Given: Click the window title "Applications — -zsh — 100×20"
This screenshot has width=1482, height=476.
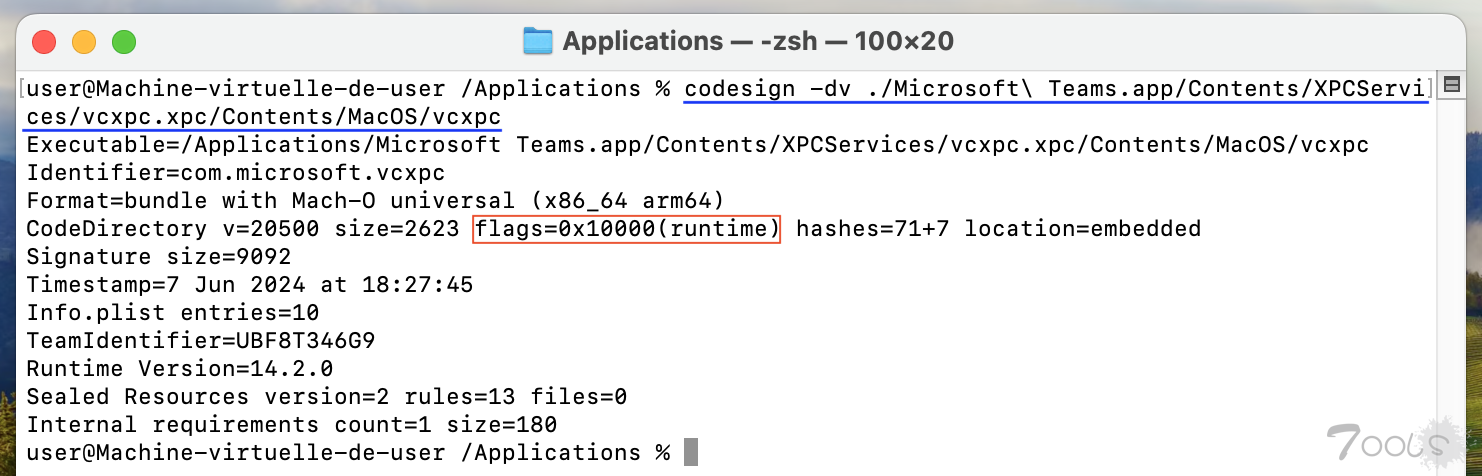Looking at the screenshot, I should (758, 42).
